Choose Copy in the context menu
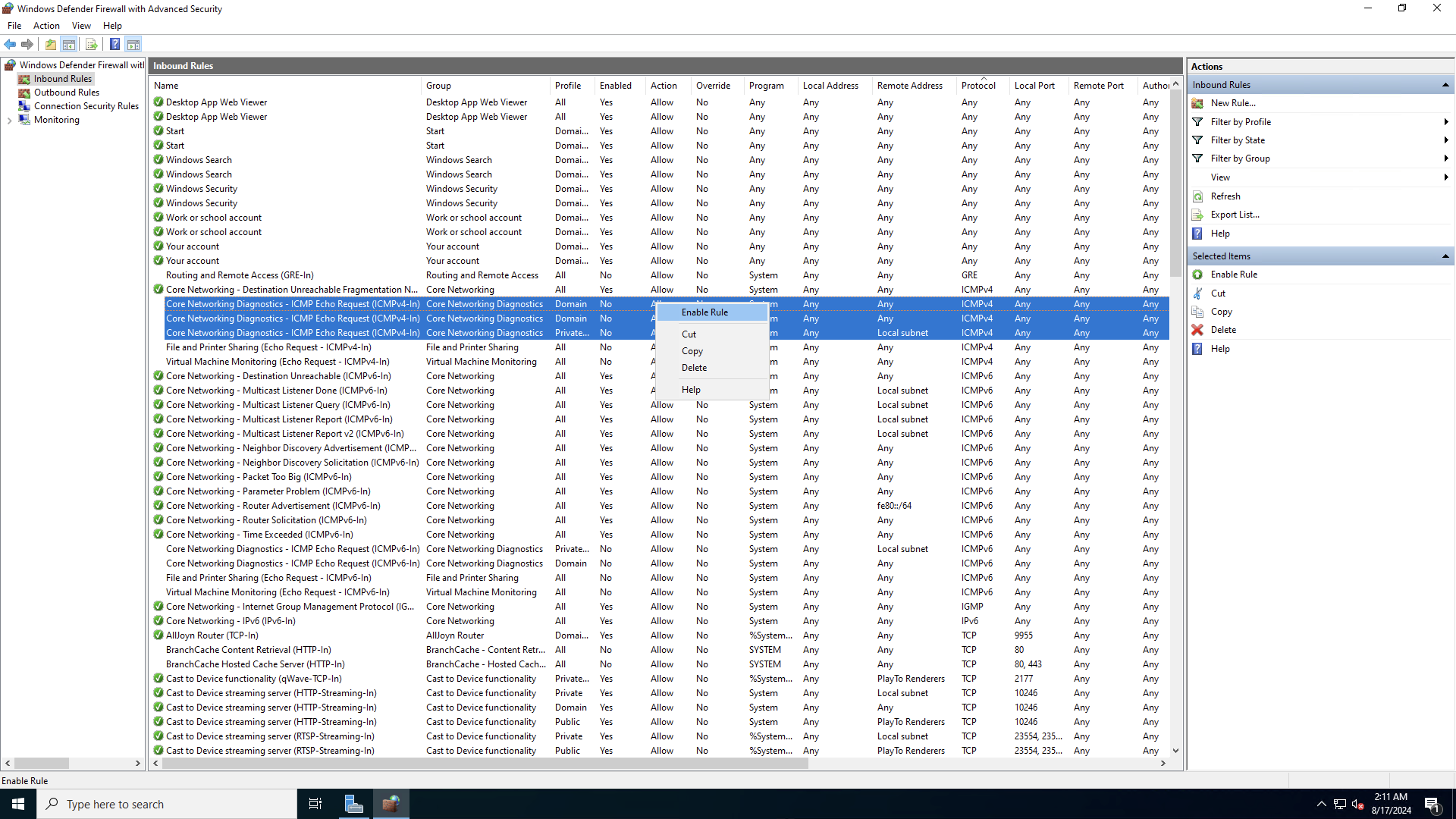Viewport: 1456px width, 819px height. point(712,351)
